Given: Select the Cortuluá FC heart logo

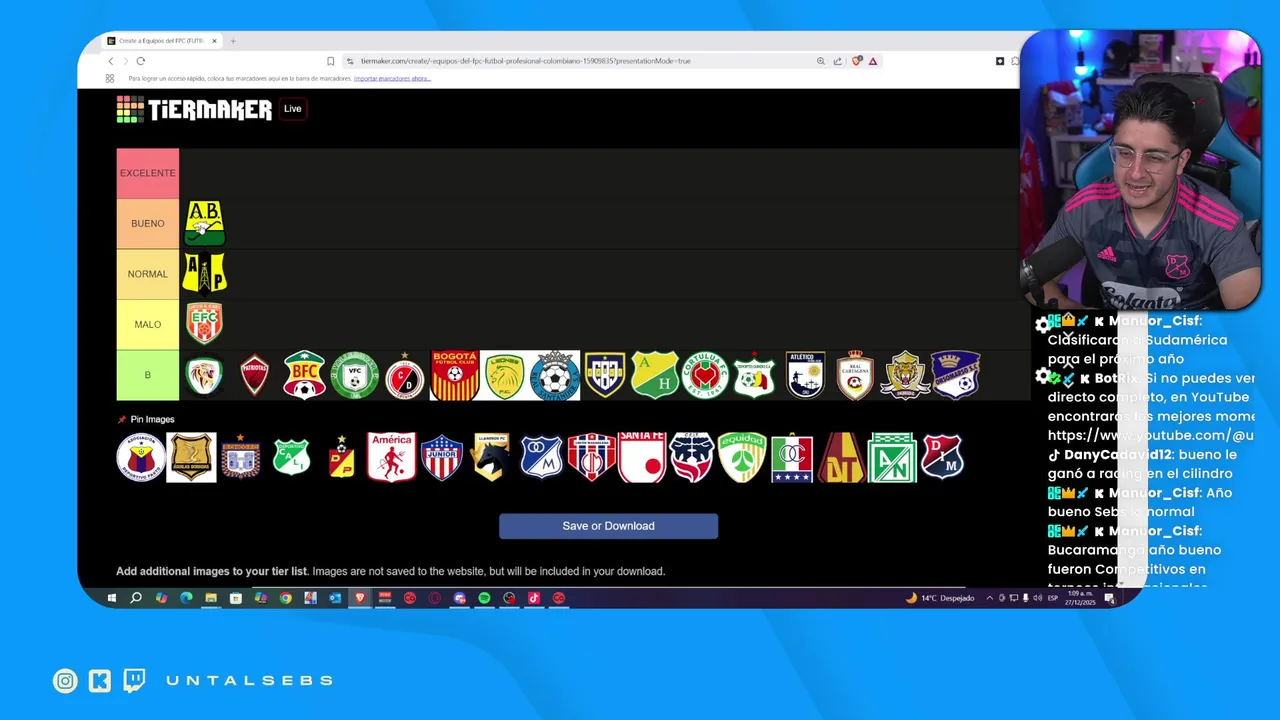Looking at the screenshot, I should point(704,375).
